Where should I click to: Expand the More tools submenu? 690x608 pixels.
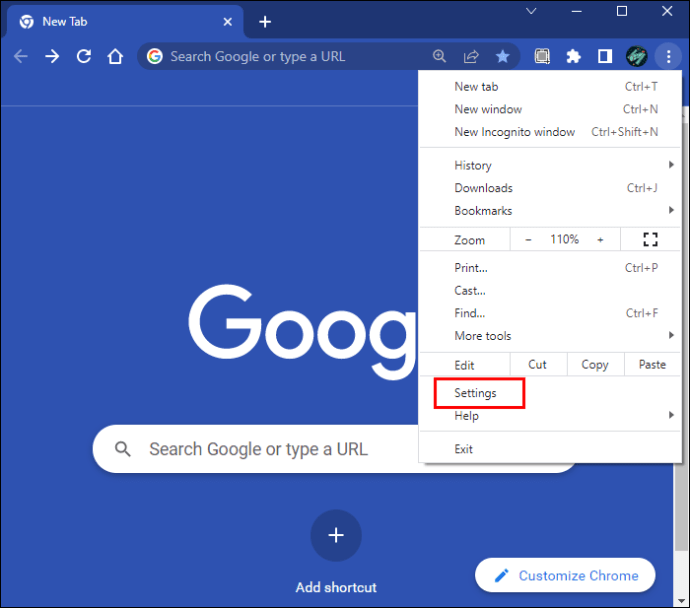(550, 336)
